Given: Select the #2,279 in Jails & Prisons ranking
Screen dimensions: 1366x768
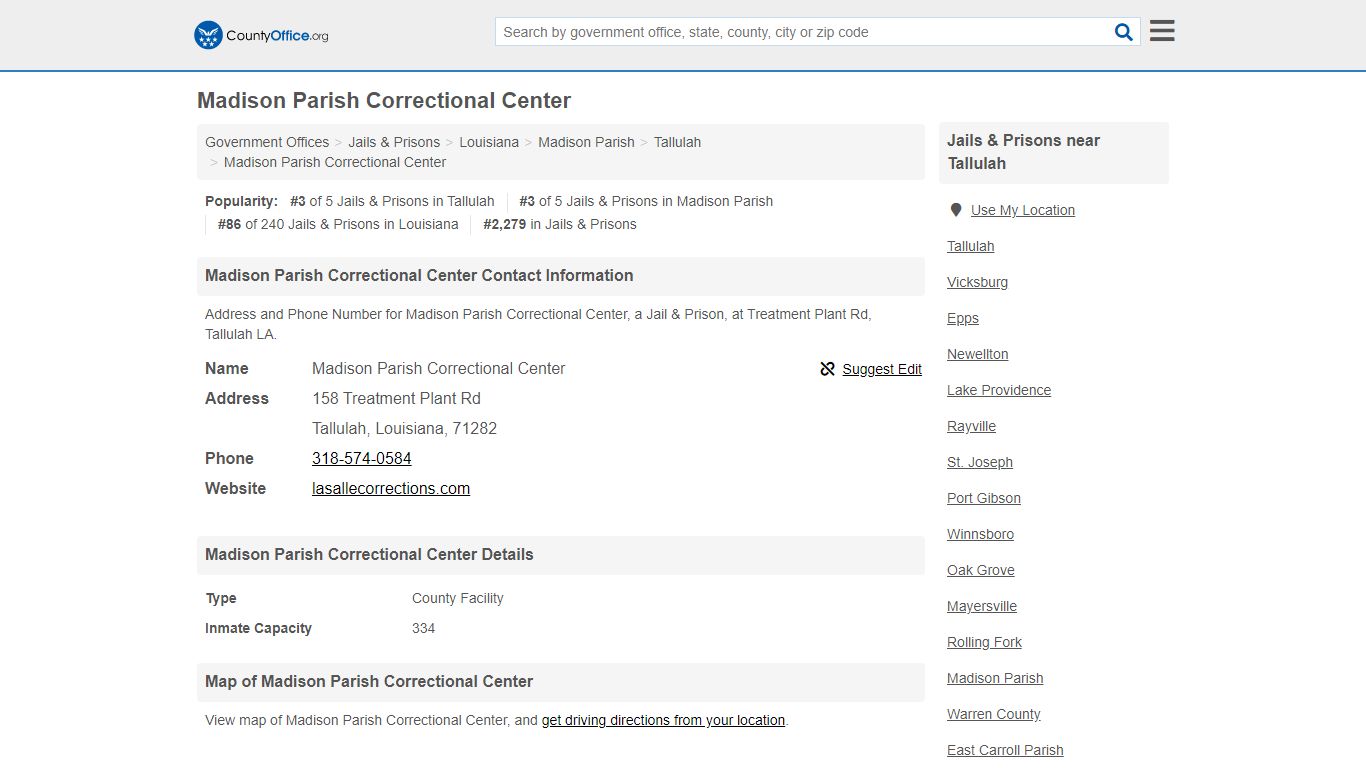Looking at the screenshot, I should coord(560,224).
